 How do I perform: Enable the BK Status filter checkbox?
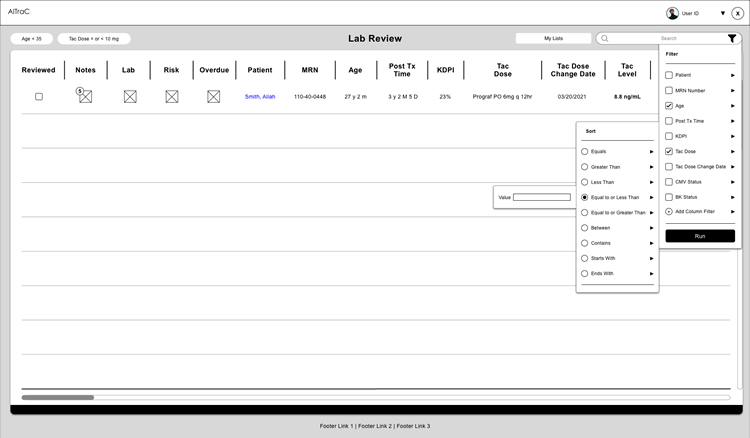click(x=669, y=197)
